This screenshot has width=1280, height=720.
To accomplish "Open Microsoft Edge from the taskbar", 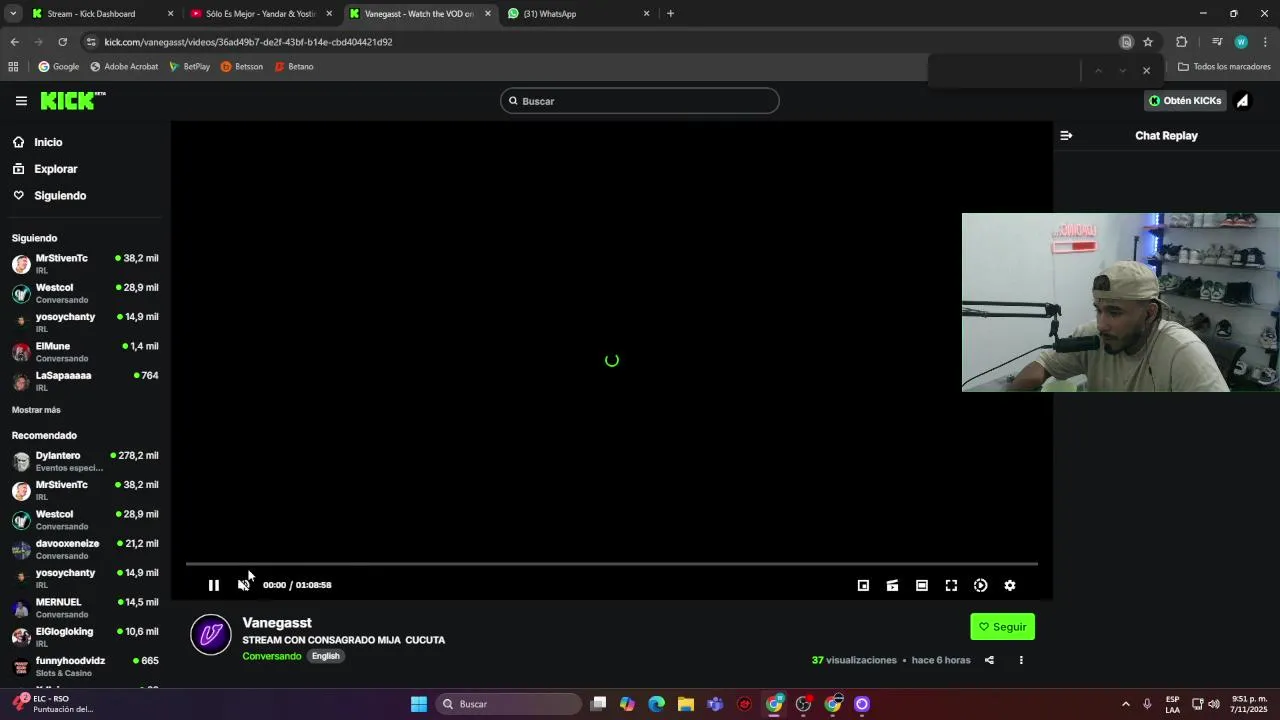I will pyautogui.click(x=656, y=704).
